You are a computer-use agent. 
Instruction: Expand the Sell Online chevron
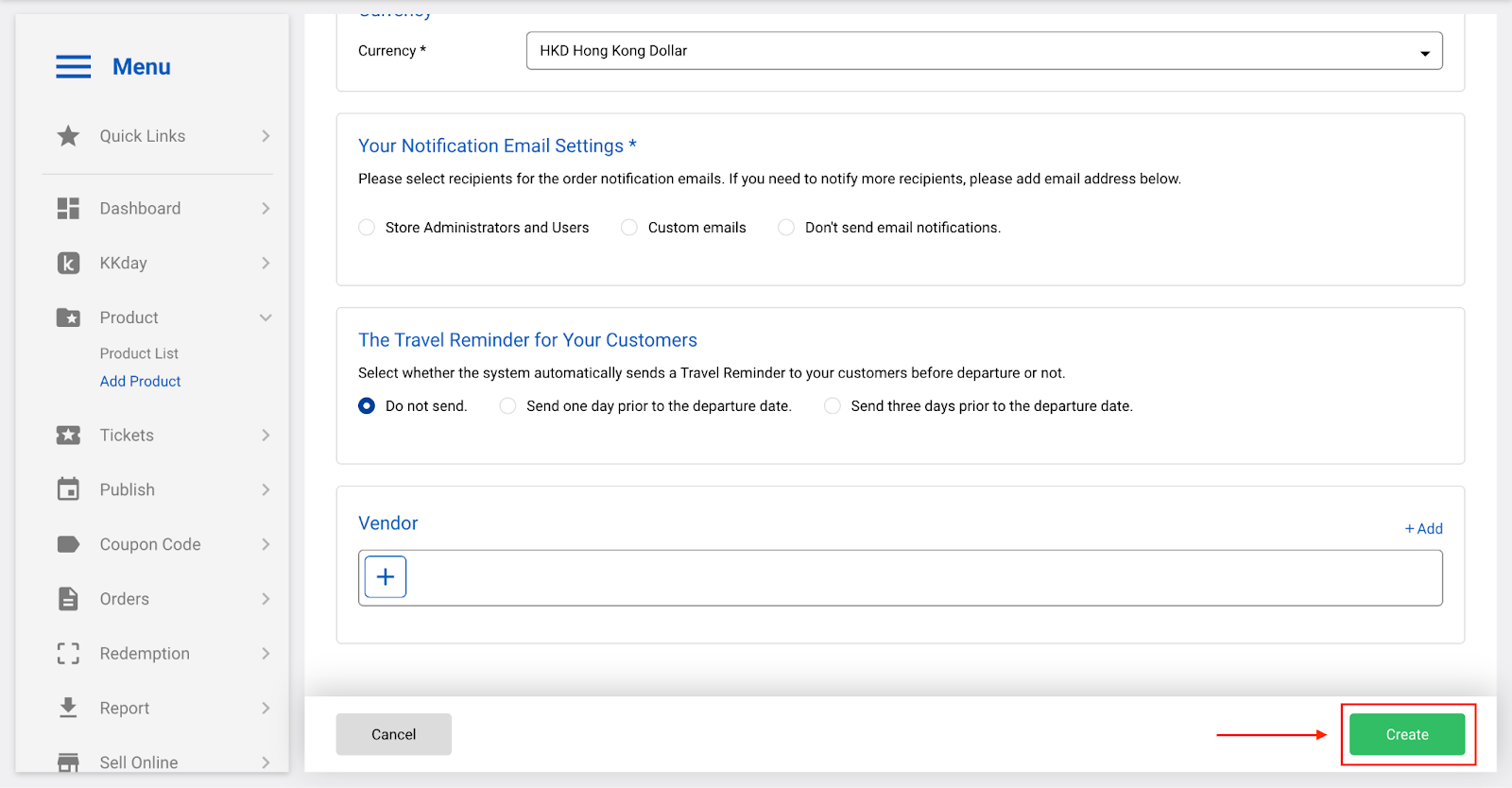pyautogui.click(x=266, y=762)
